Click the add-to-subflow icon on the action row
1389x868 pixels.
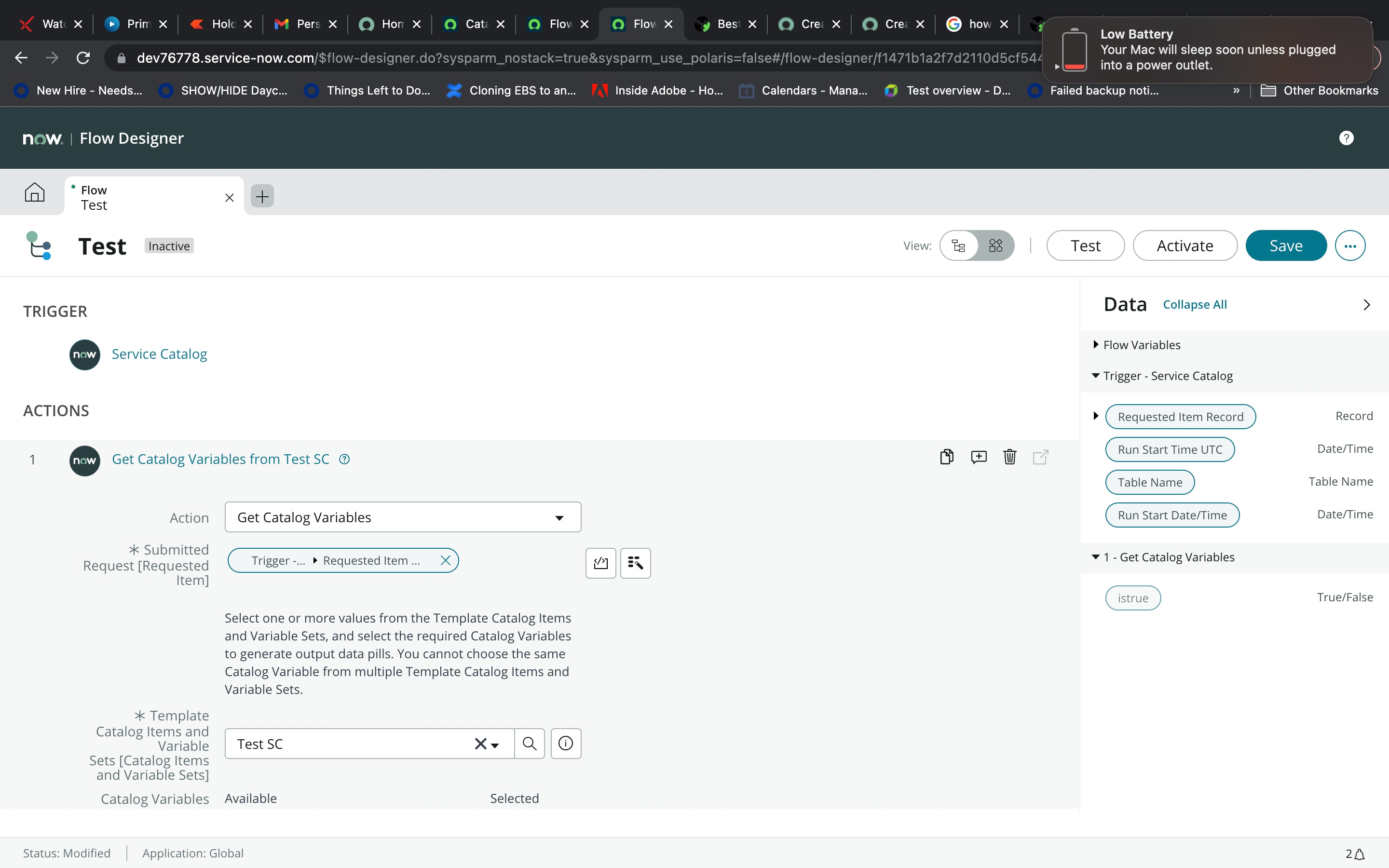point(978,456)
